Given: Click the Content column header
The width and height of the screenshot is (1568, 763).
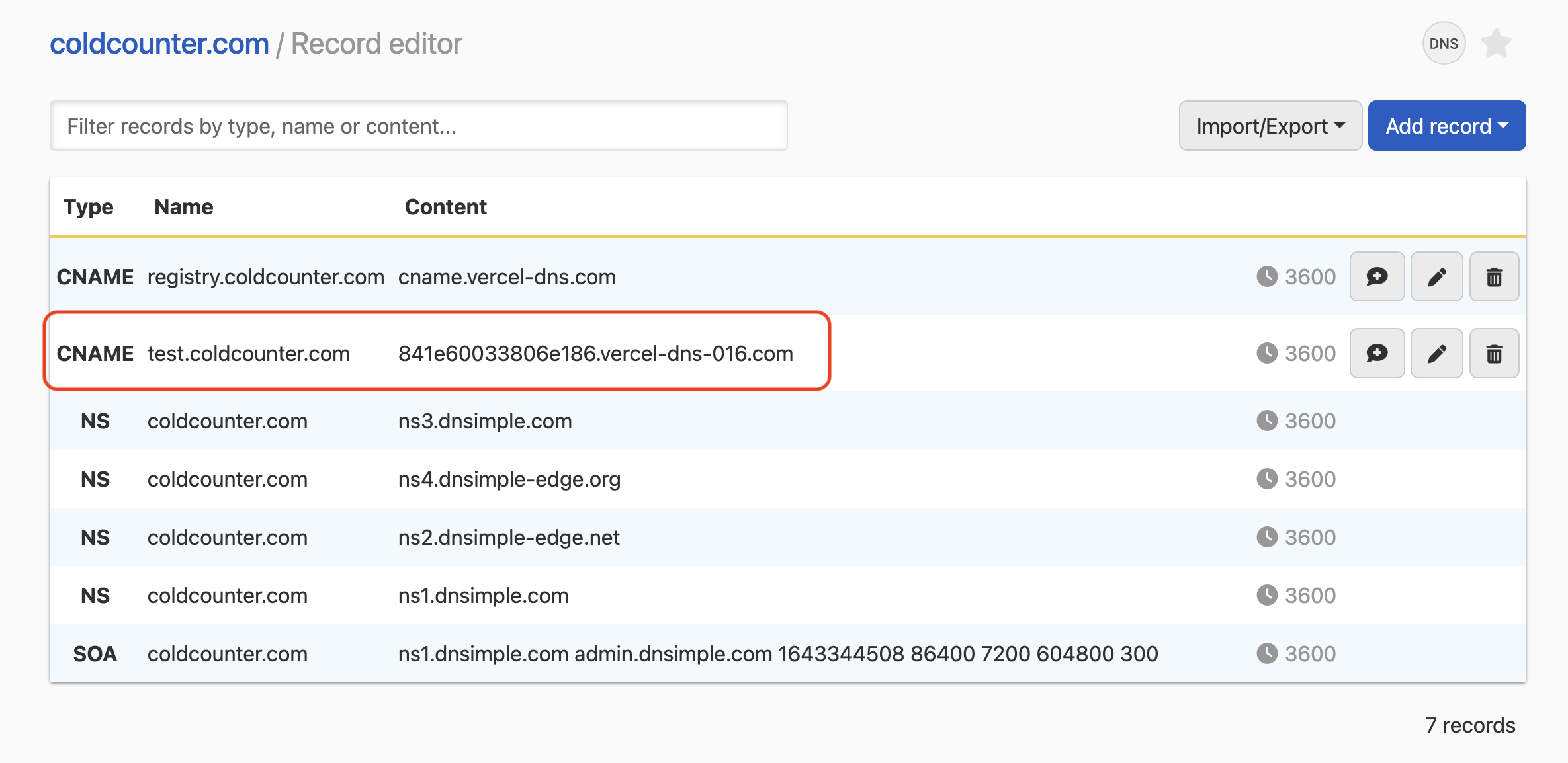Looking at the screenshot, I should point(445,207).
